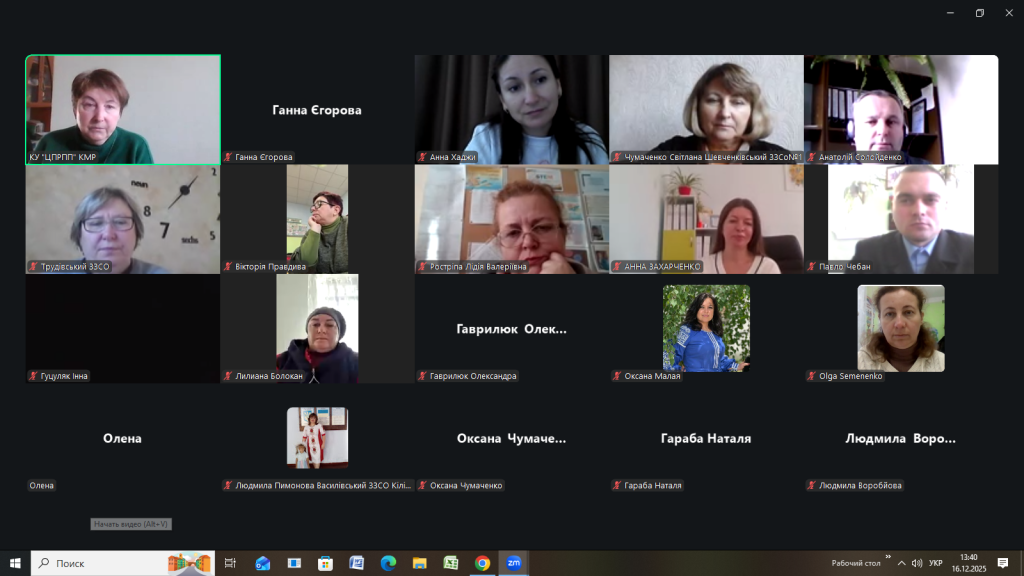Select Olga Semenenko's participant tile
This screenshot has height=576, width=1024.
pos(900,329)
